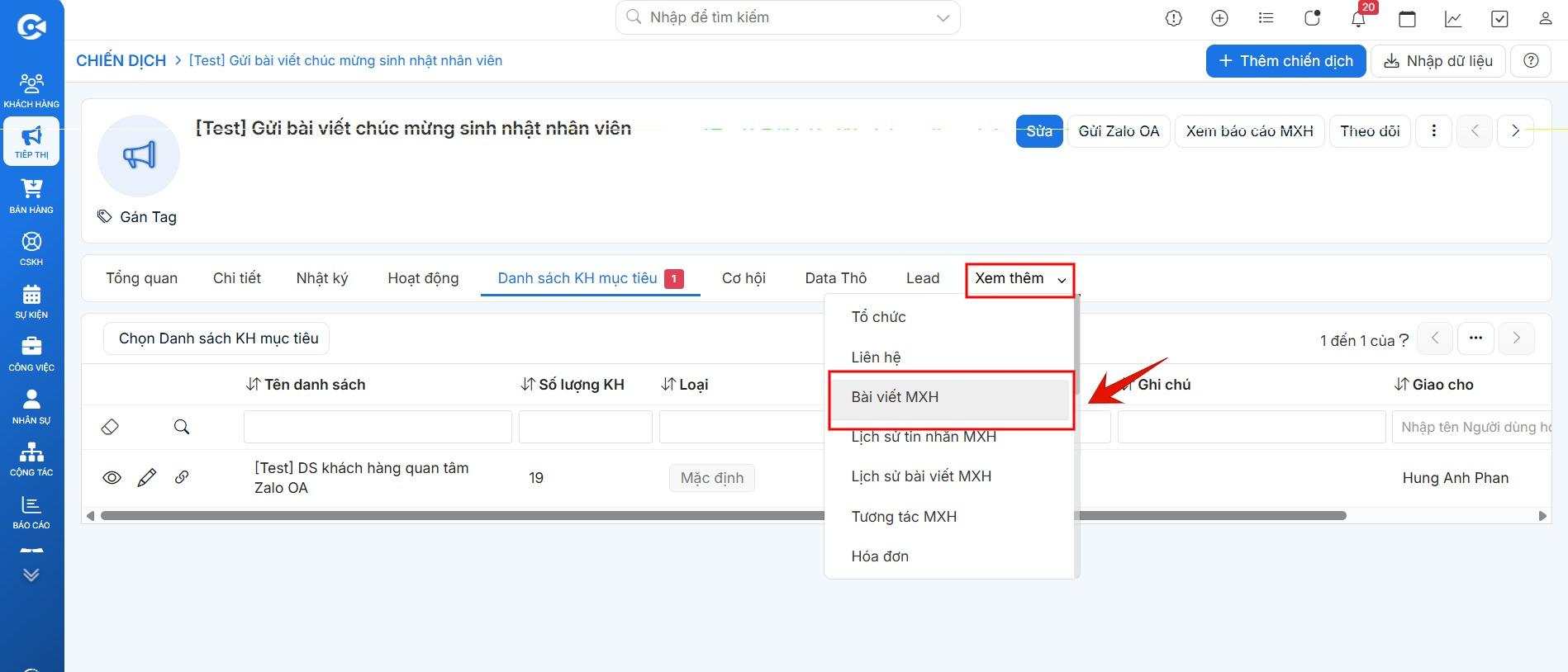This screenshot has height=672, width=1568.
Task: Open the Tiếp thị sidebar module
Action: click(31, 142)
